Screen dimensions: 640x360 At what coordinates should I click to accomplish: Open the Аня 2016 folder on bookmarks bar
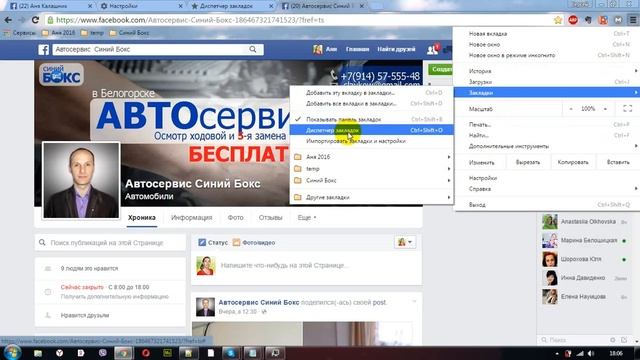[59, 33]
